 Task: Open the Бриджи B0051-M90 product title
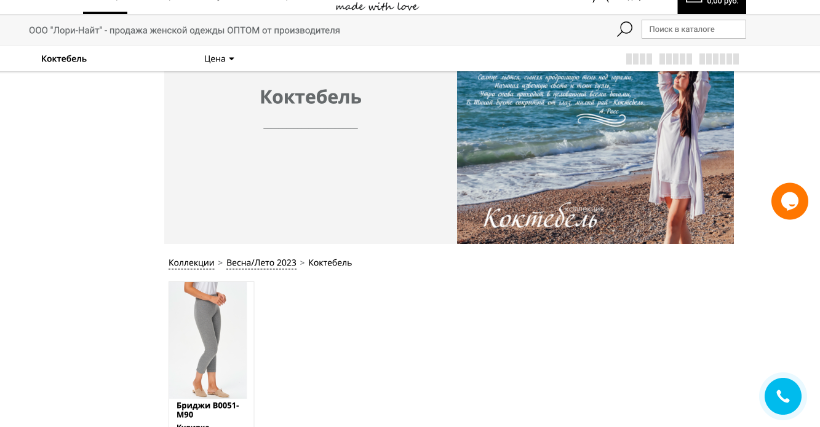(x=208, y=409)
